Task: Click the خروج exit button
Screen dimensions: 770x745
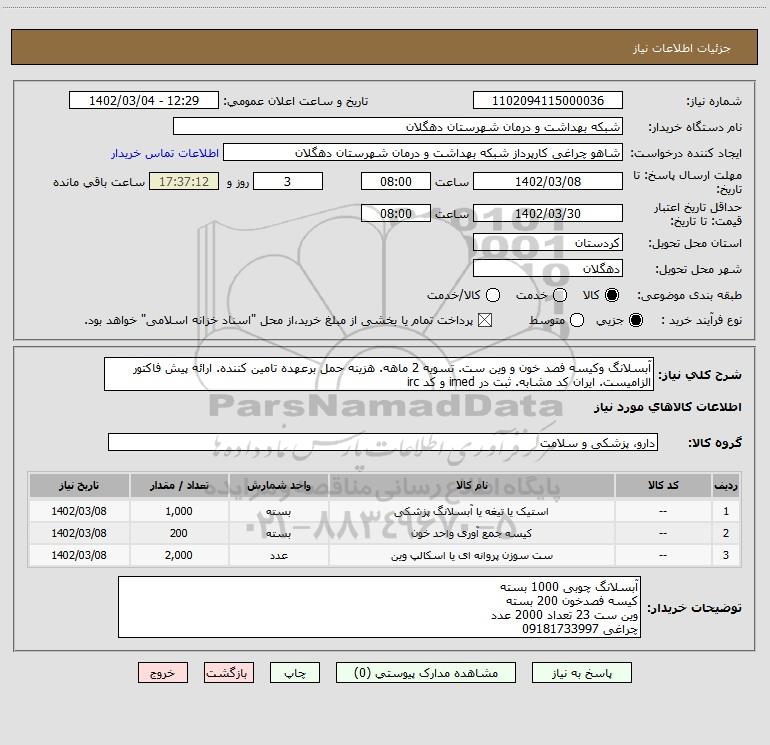Action: click(x=163, y=673)
